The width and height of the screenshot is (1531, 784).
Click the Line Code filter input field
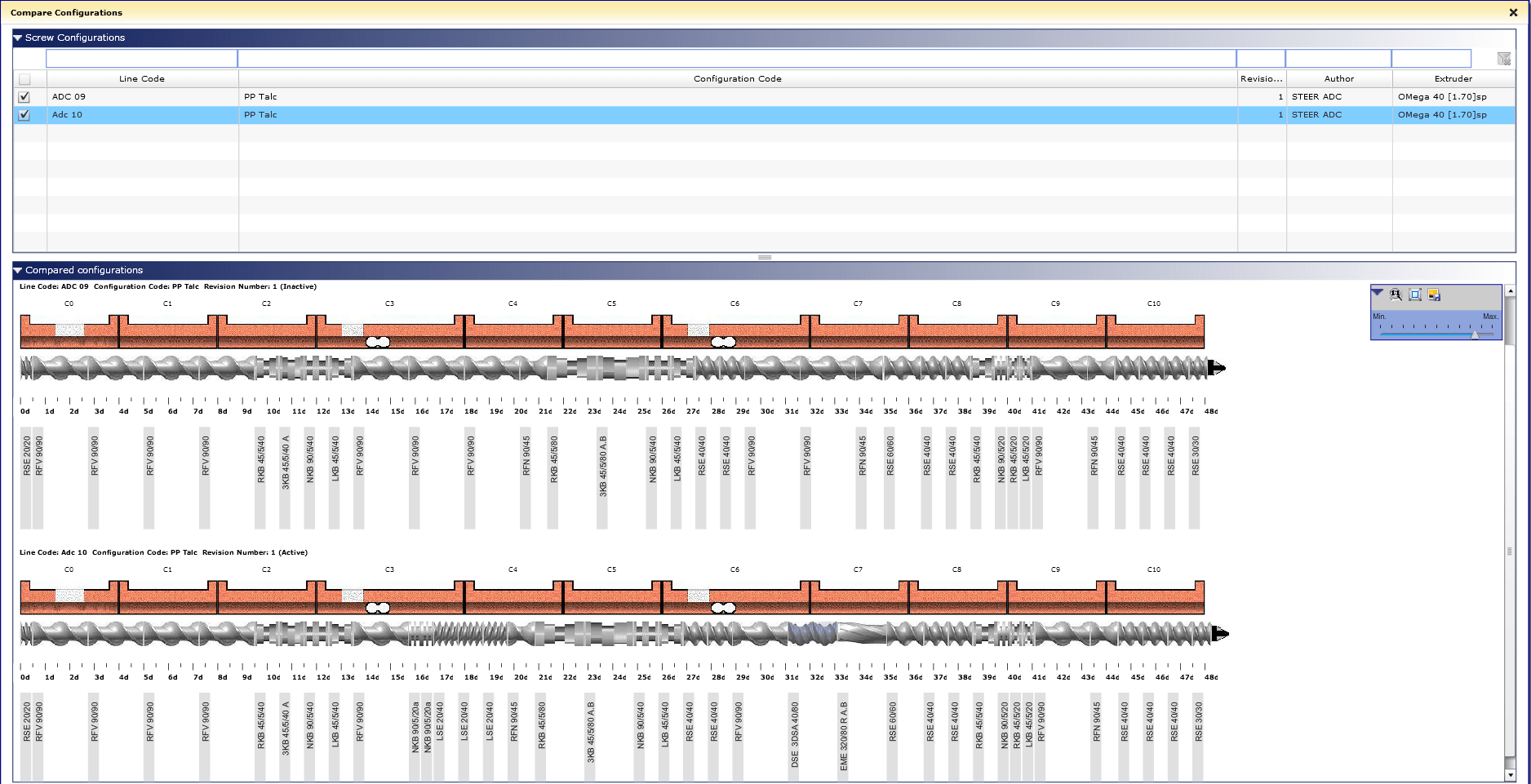tap(141, 59)
